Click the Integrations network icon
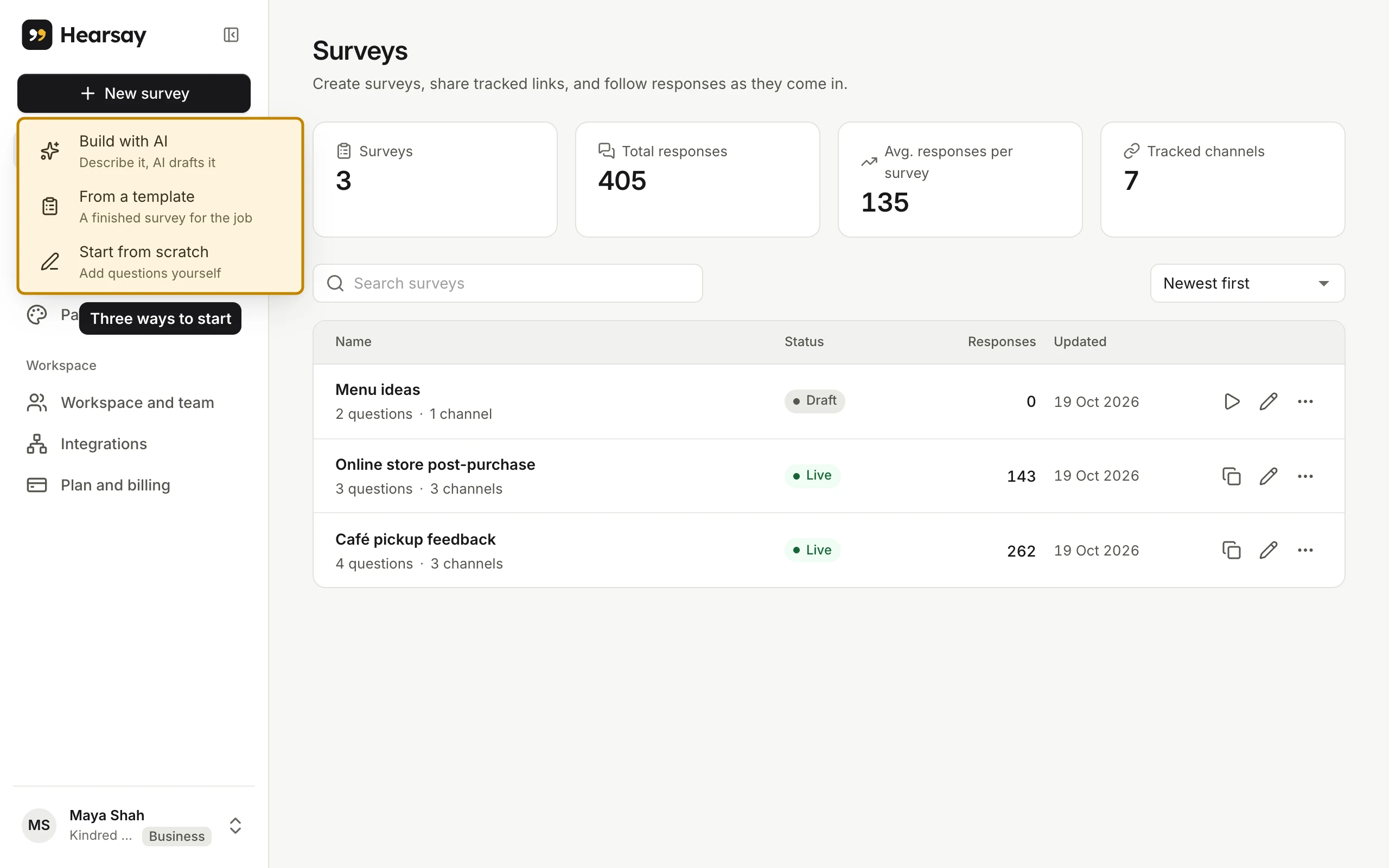The height and width of the screenshot is (868, 1389). coord(37,444)
